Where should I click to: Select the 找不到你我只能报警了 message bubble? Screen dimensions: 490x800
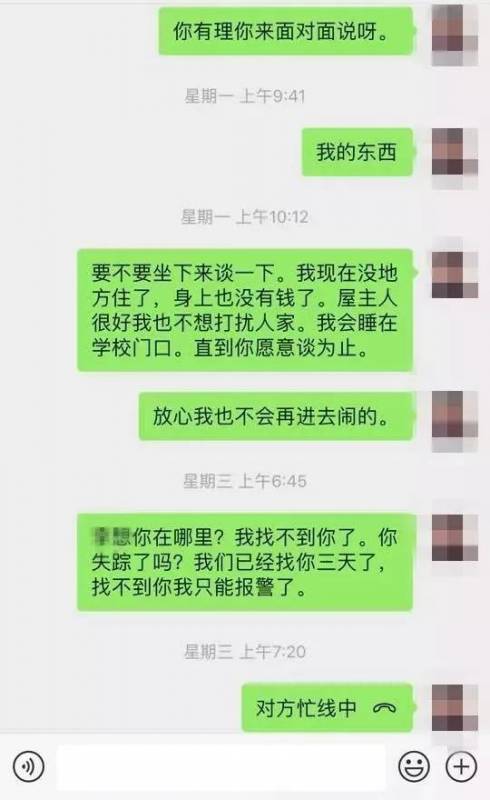click(246, 562)
